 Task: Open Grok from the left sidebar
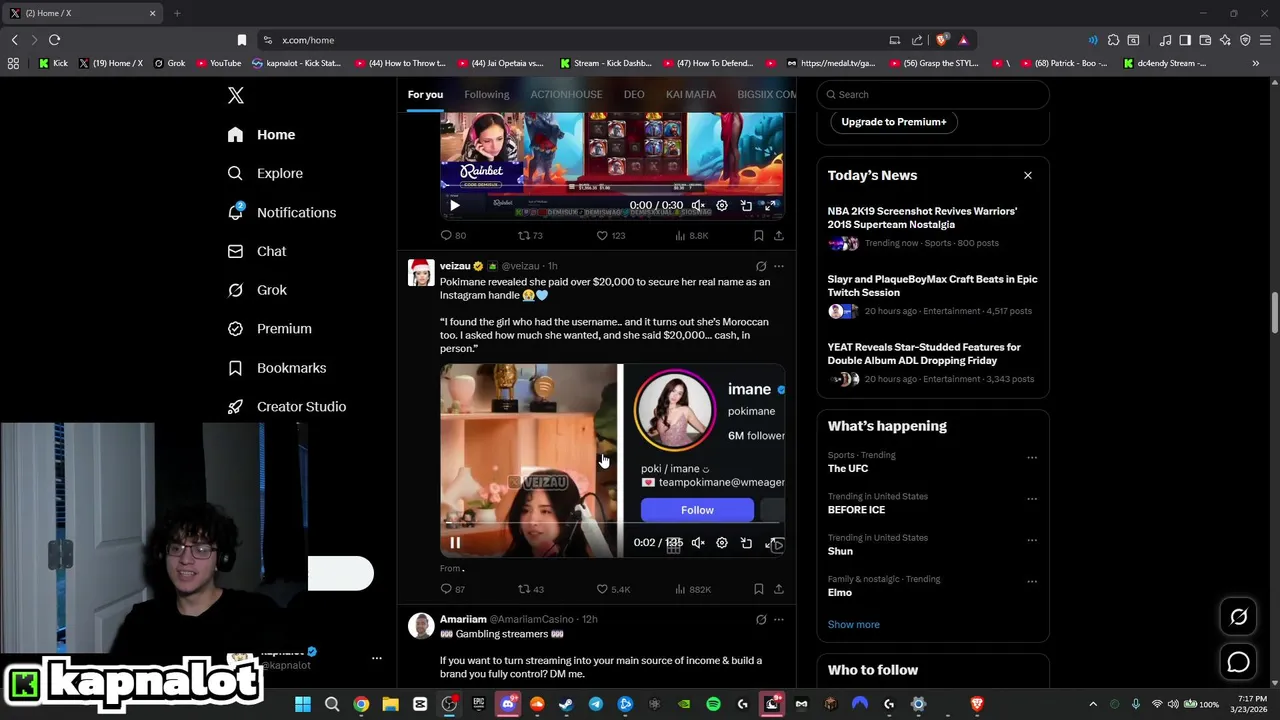pyautogui.click(x=257, y=290)
